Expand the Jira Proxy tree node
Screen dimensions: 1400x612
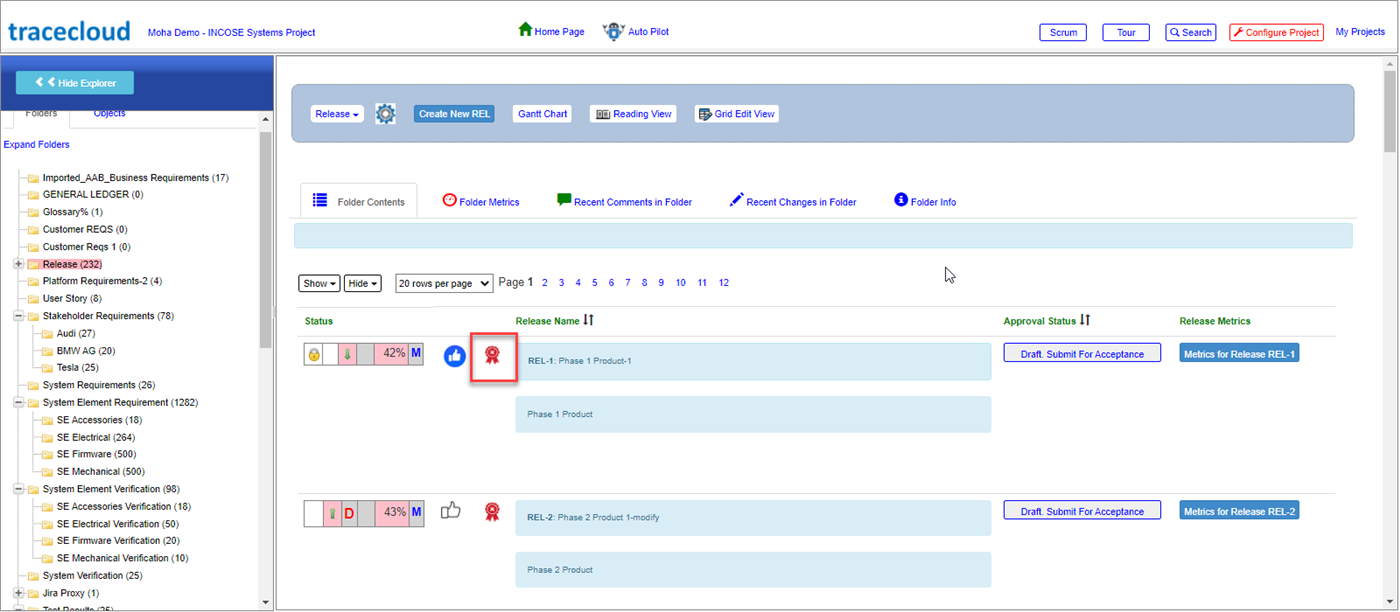19,593
